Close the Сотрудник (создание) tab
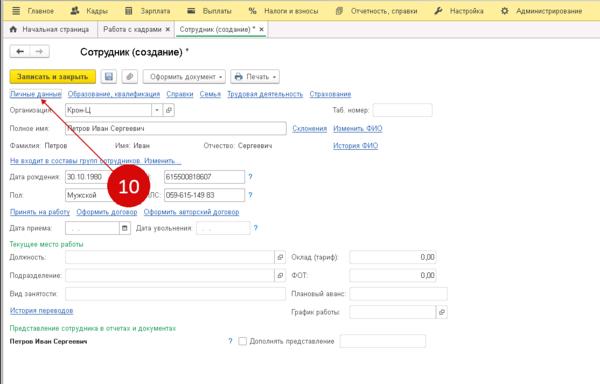 point(261,29)
